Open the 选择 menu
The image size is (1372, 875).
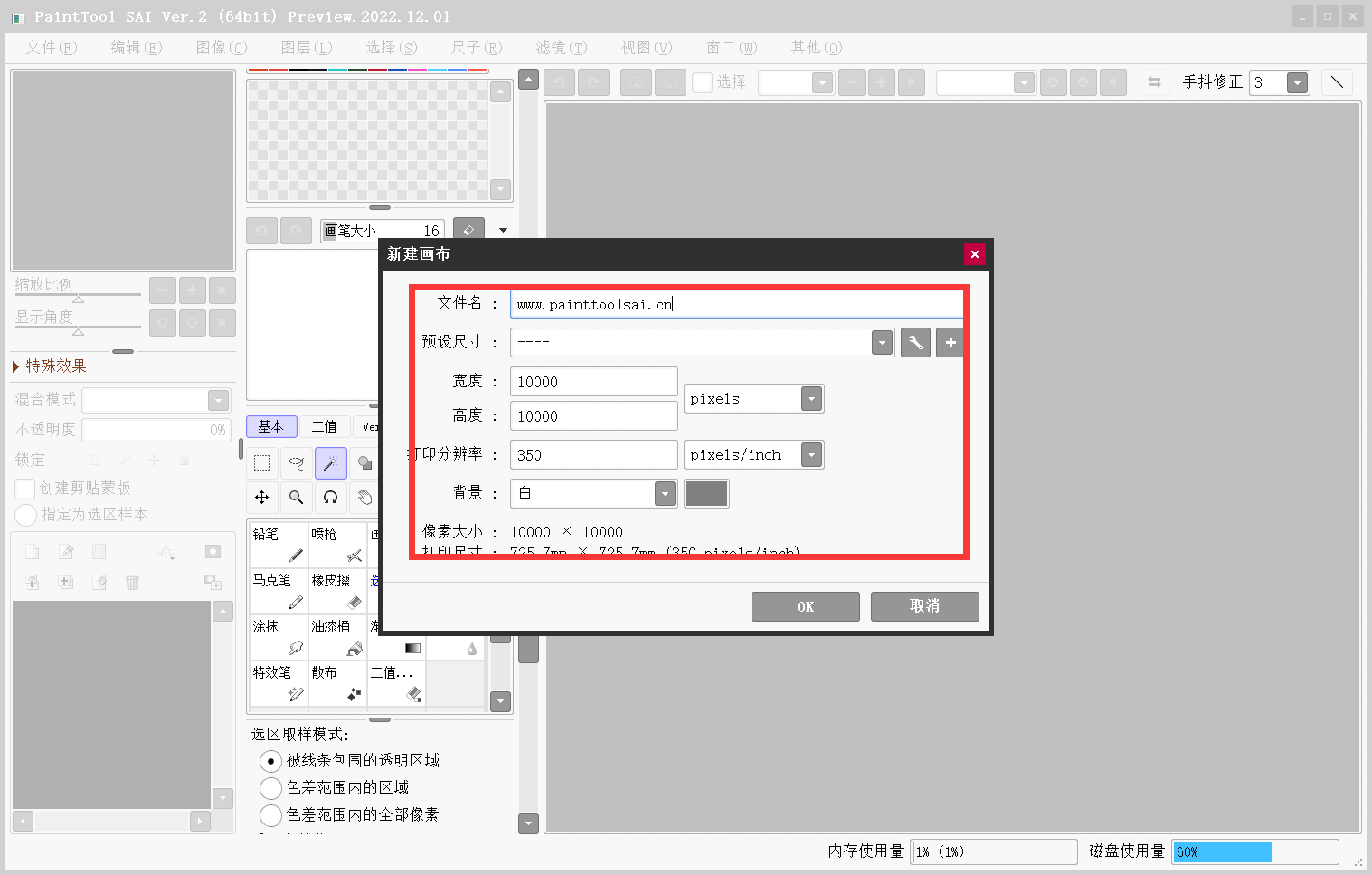[x=392, y=47]
